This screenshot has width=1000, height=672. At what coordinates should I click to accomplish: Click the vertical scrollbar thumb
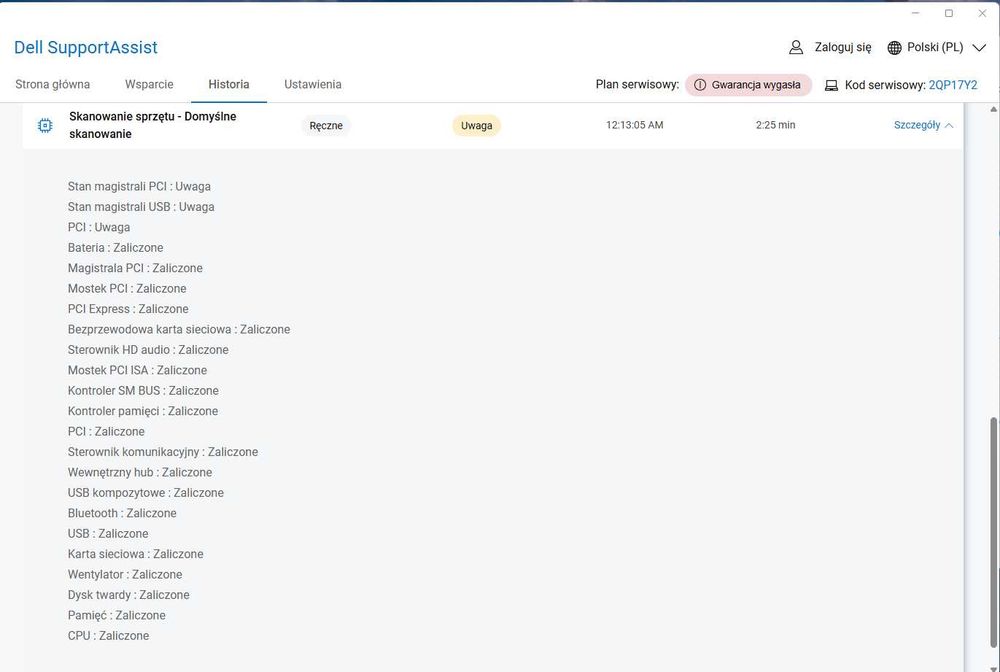[x=994, y=532]
